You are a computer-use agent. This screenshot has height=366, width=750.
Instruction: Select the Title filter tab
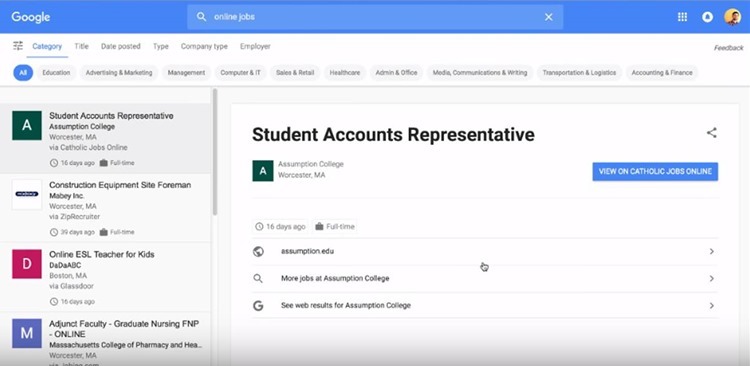click(x=81, y=46)
